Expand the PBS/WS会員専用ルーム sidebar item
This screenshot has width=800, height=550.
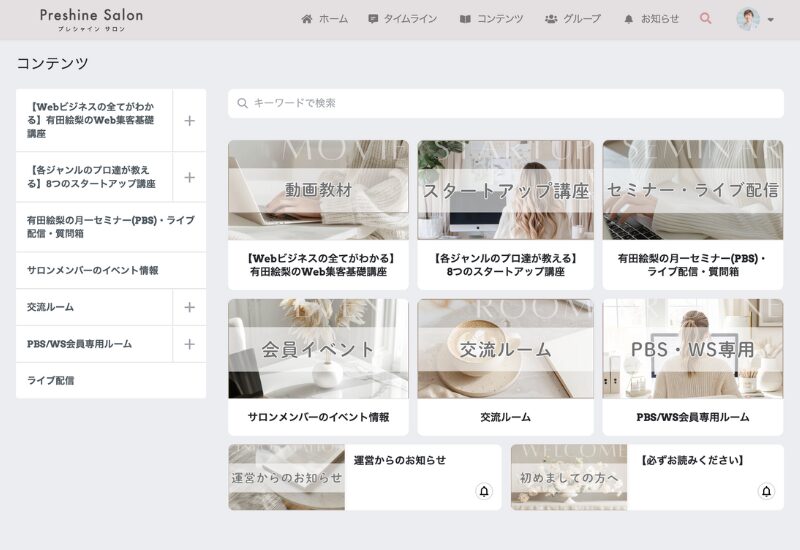[x=189, y=344]
